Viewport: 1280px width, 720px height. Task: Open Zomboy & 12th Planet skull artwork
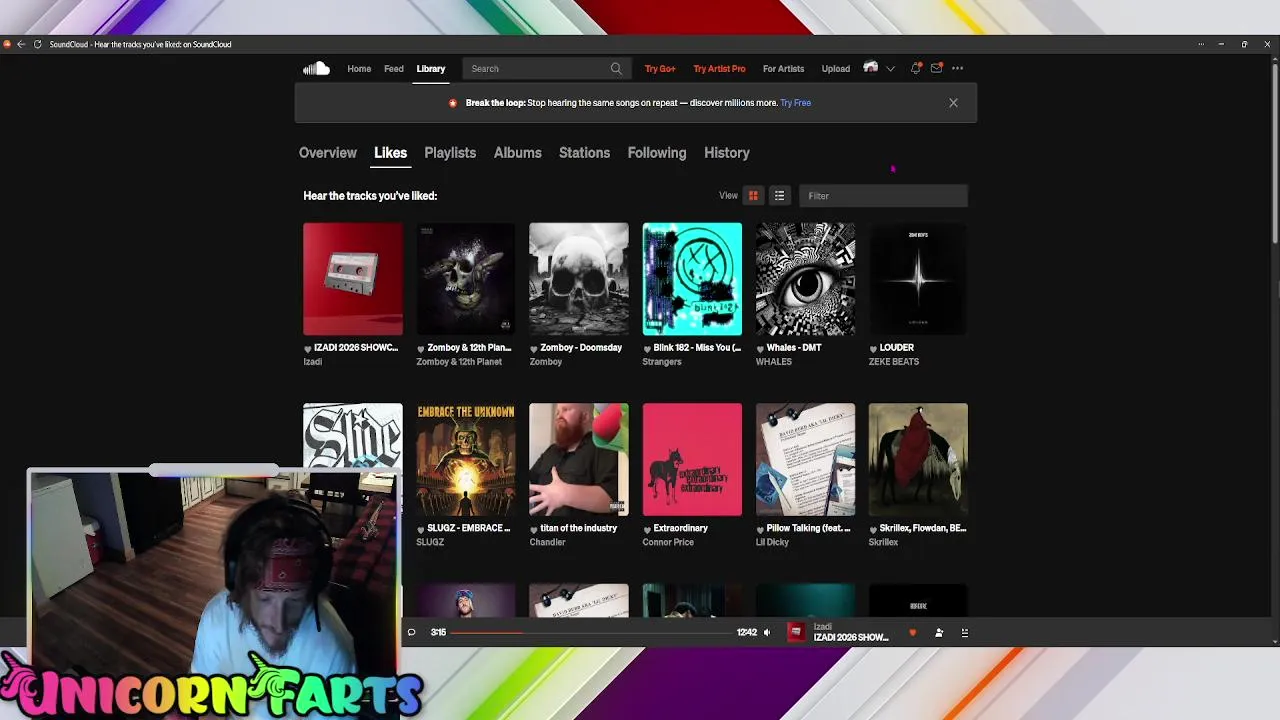[466, 279]
